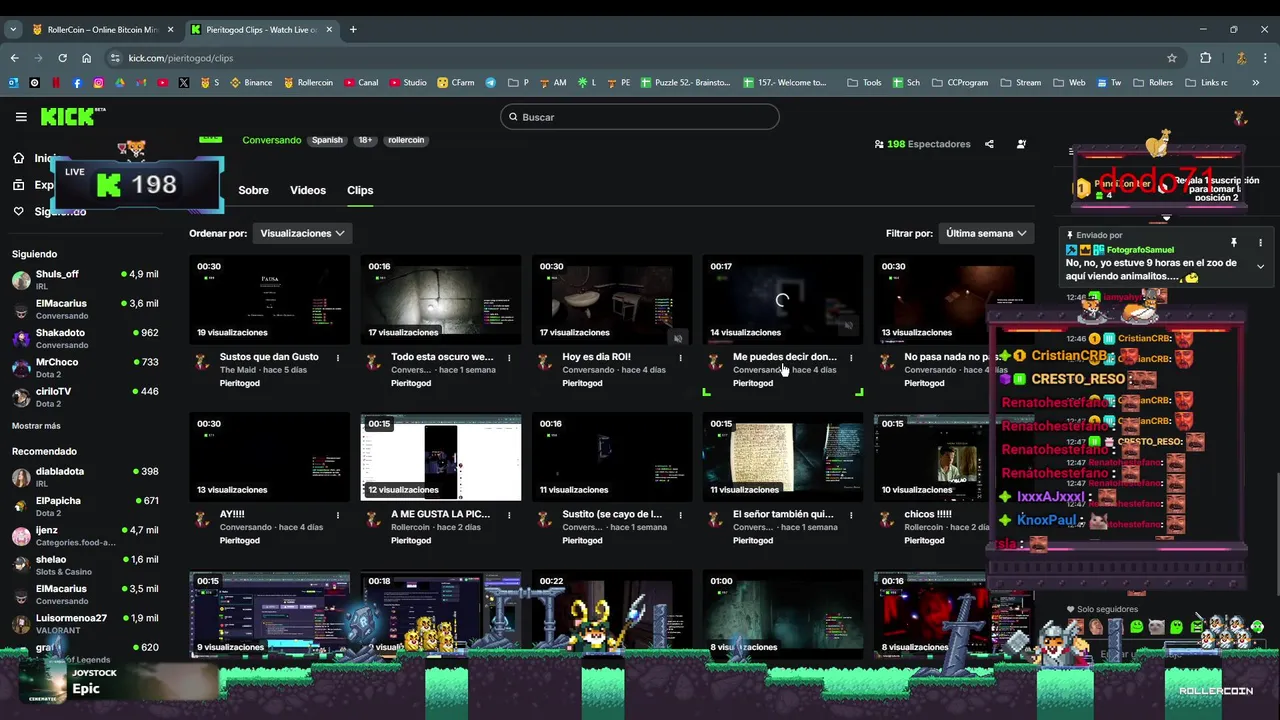The height and width of the screenshot is (720, 1280).
Task: Open the Studio bookmark
Action: [408, 83]
